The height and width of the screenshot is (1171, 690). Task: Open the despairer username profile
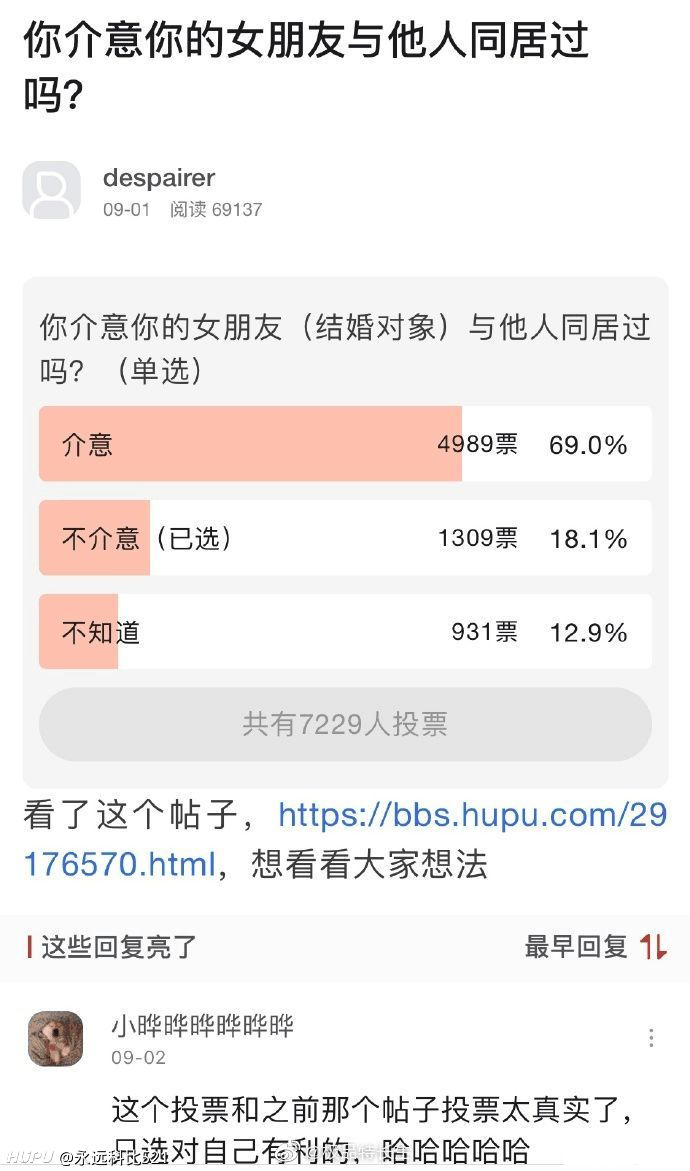tap(159, 178)
